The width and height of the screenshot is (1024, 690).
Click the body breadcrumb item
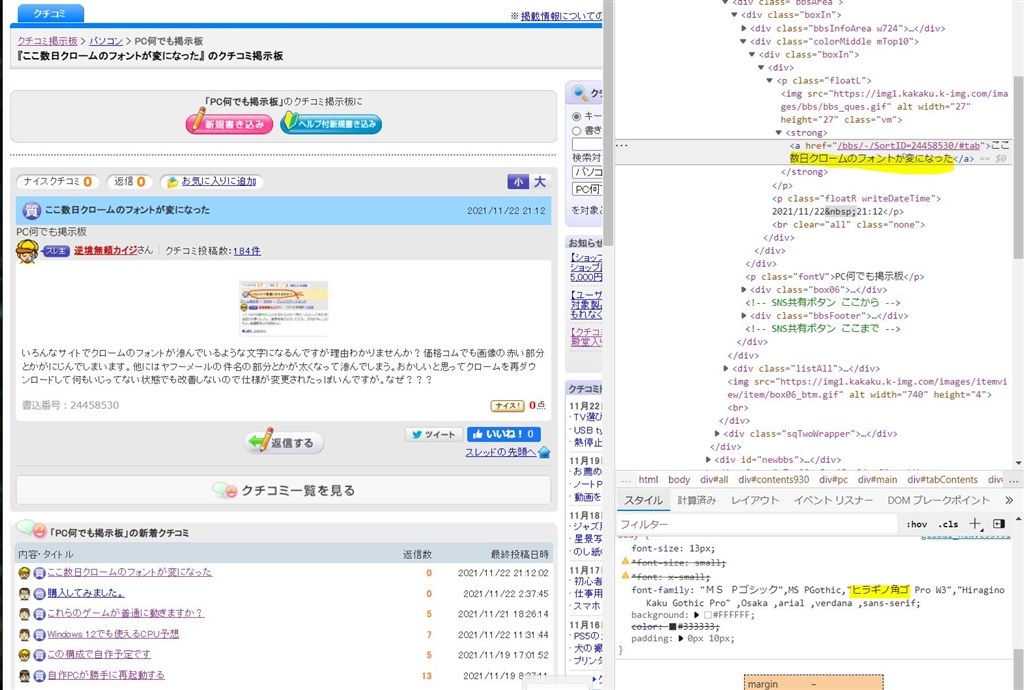679,479
